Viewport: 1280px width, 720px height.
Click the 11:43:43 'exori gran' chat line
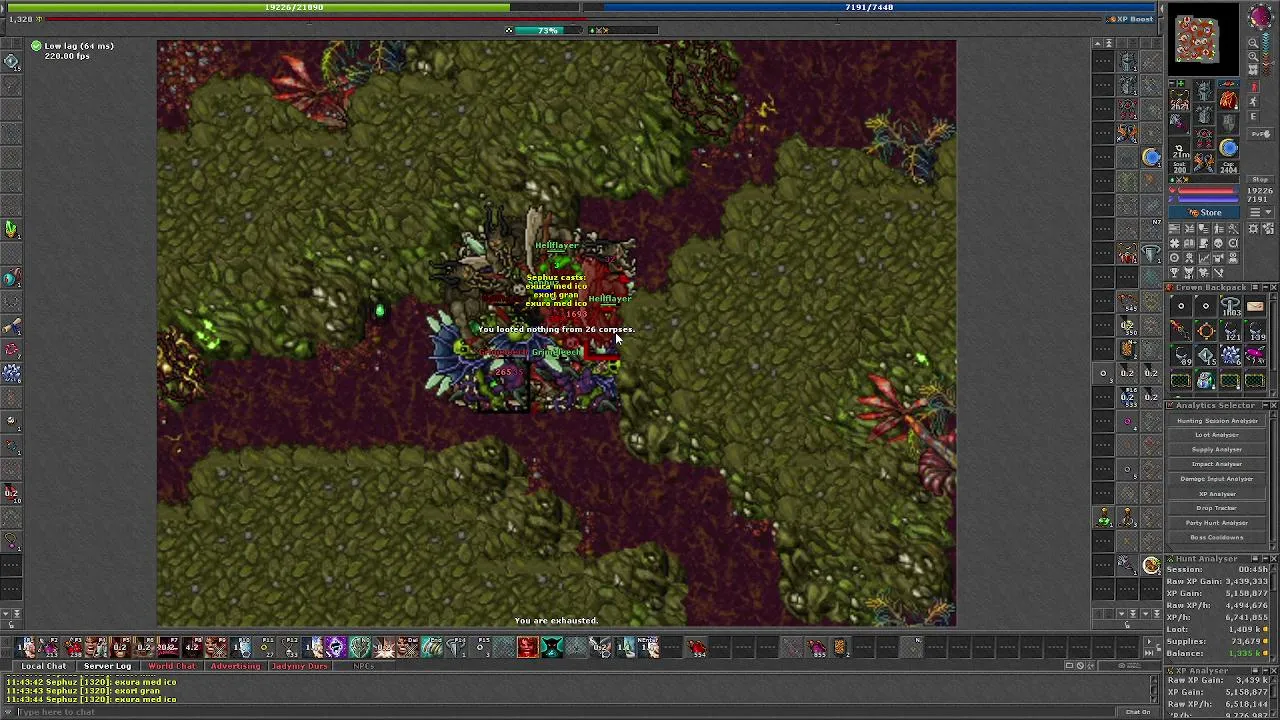coord(83,691)
